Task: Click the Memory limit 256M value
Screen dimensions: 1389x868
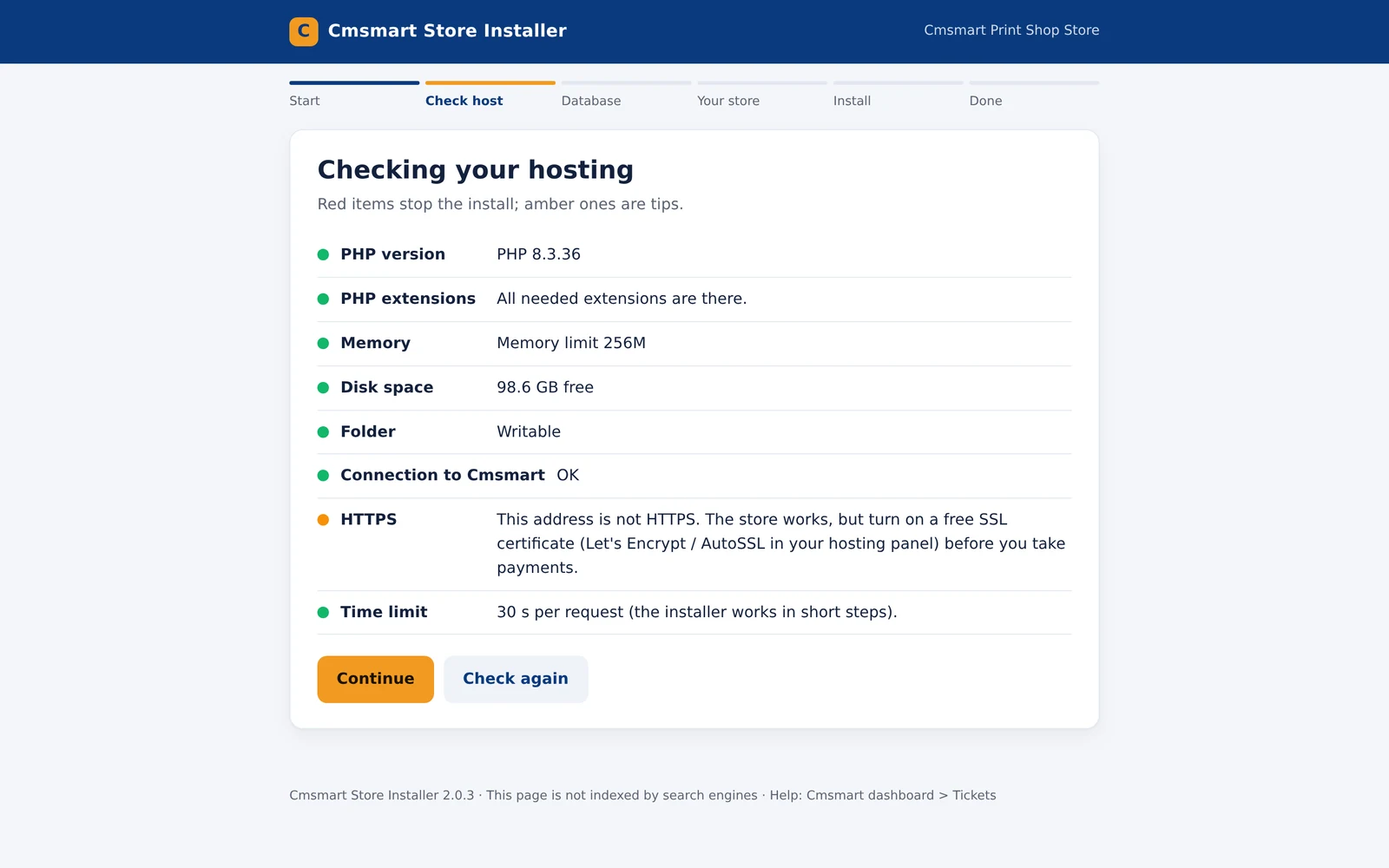Action: [x=571, y=343]
